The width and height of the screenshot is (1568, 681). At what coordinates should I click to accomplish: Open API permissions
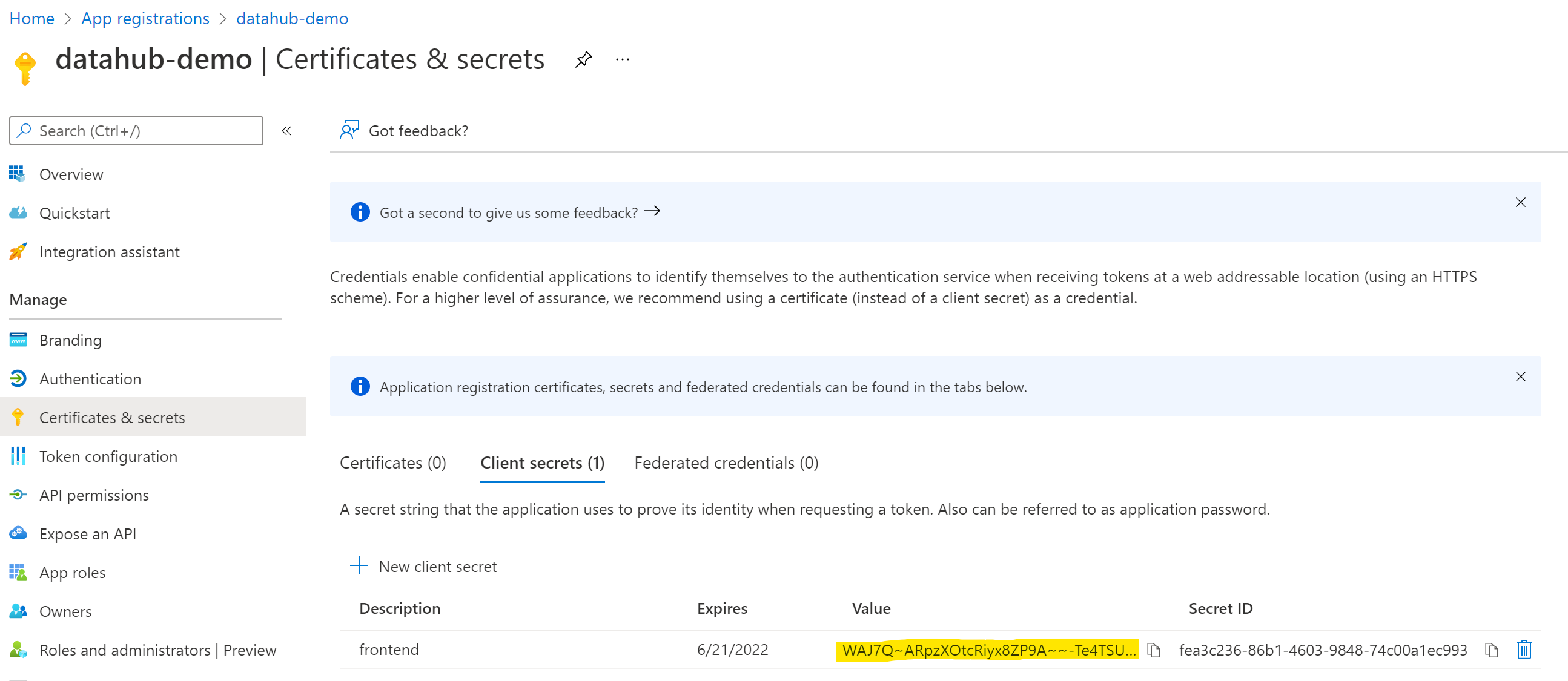[x=94, y=495]
